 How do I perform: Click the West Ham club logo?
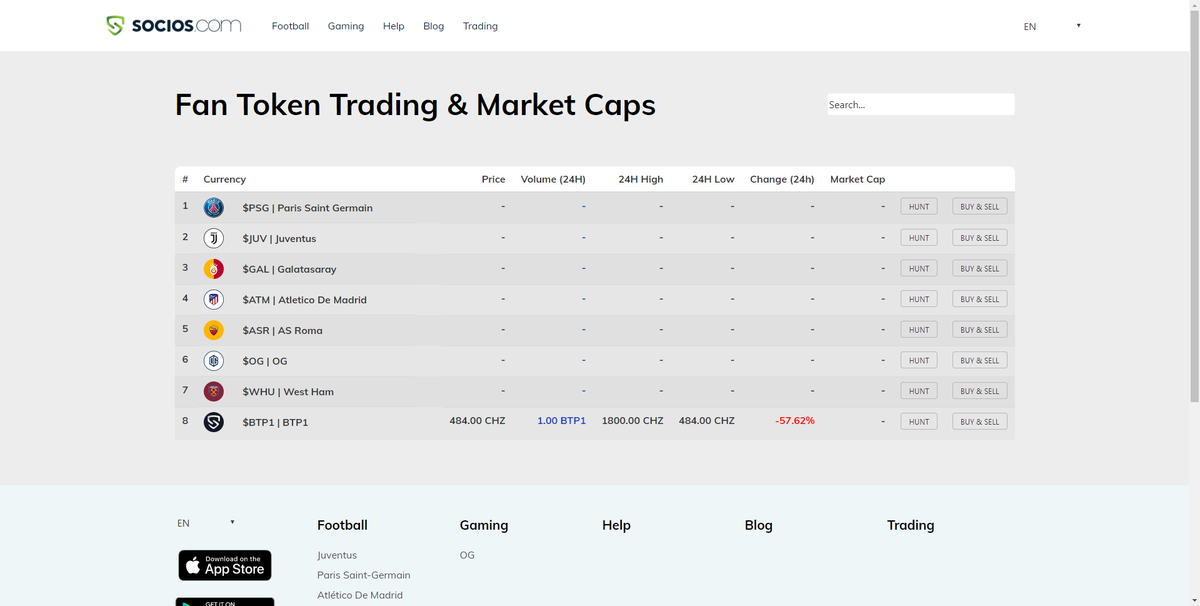tap(214, 391)
